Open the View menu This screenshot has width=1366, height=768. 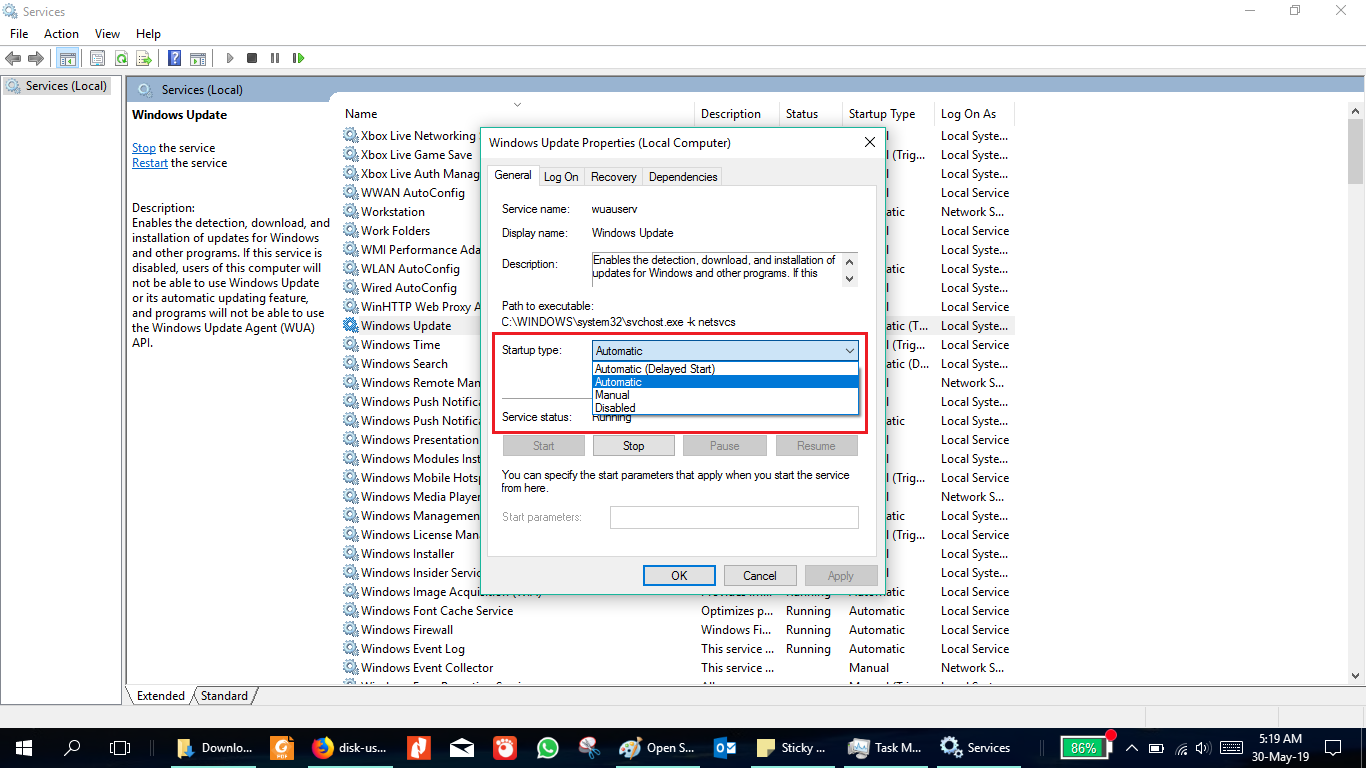(x=107, y=34)
